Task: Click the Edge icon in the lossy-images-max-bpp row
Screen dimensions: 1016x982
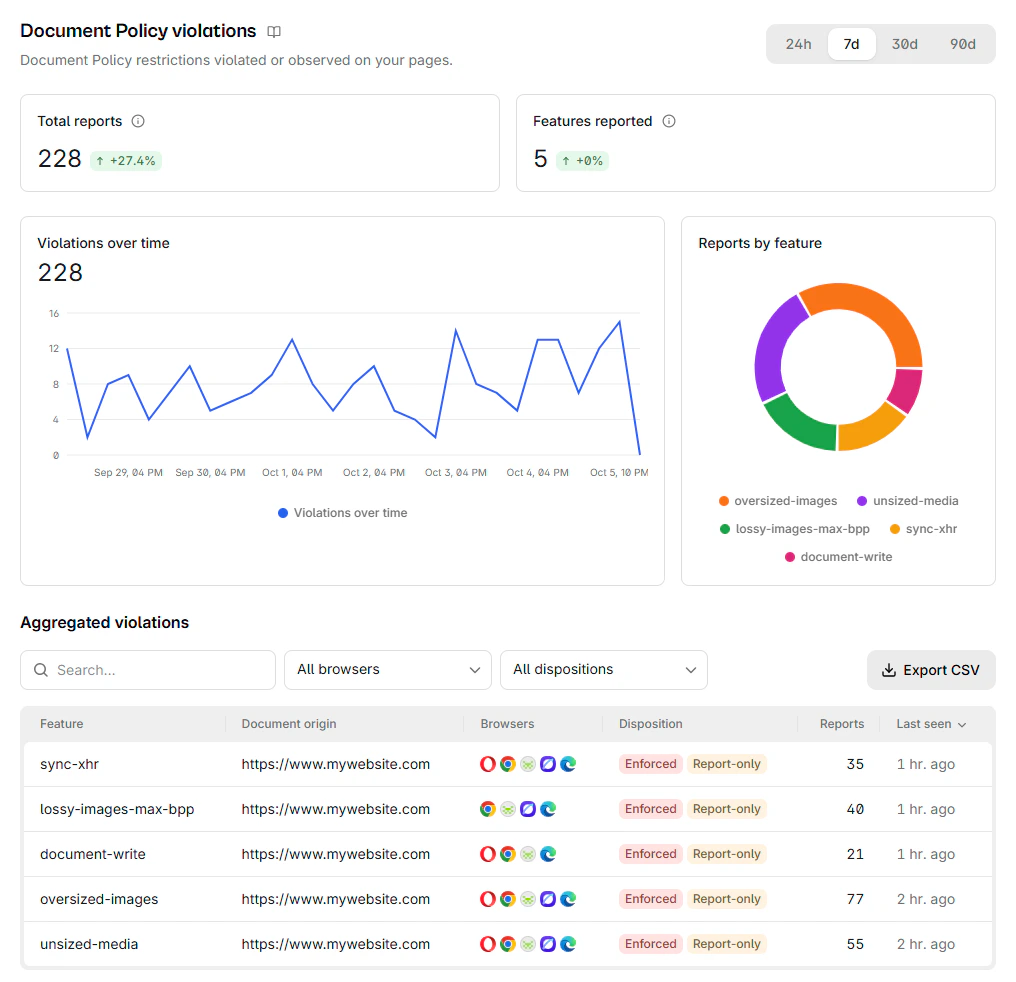Action: tap(548, 809)
